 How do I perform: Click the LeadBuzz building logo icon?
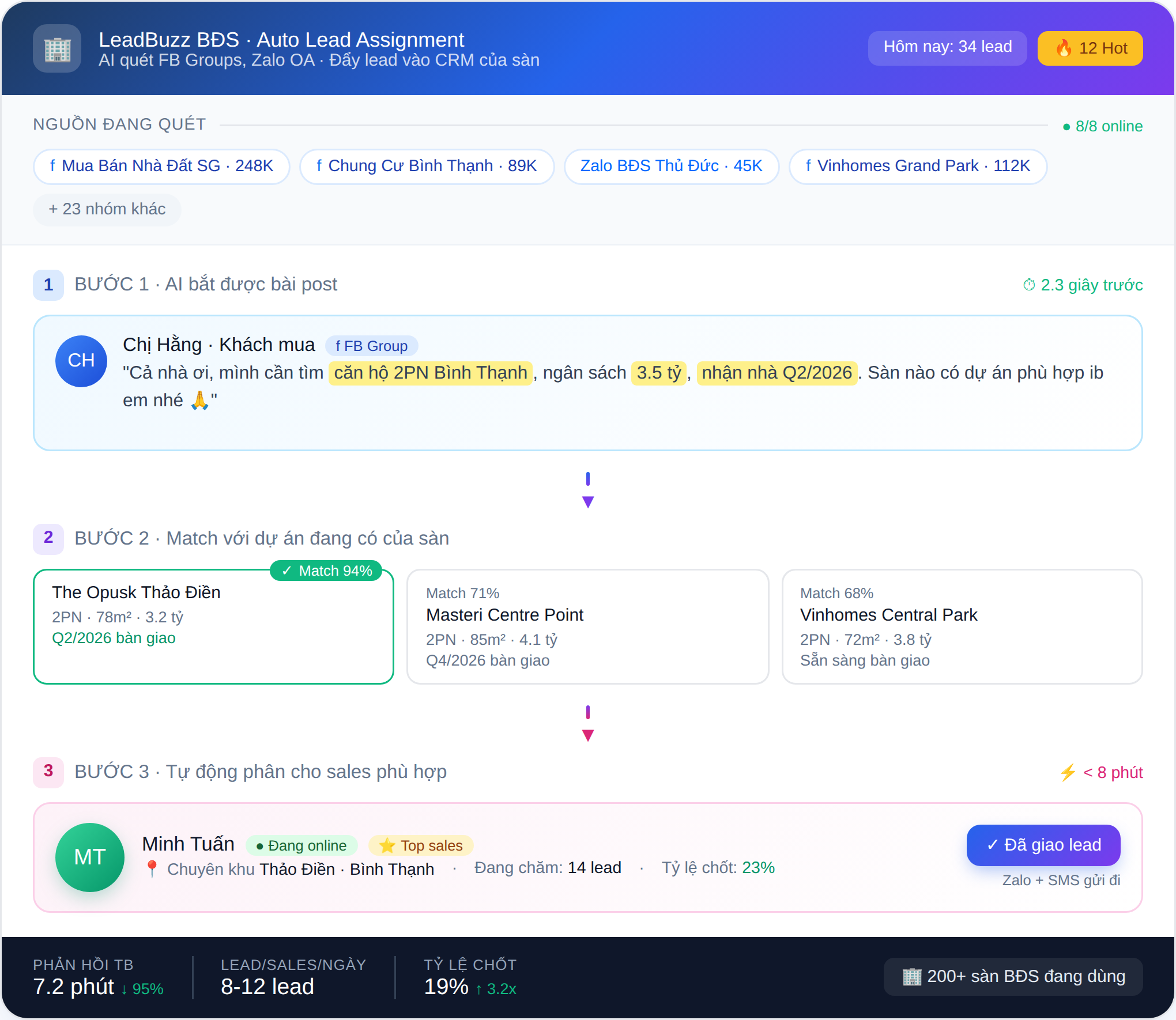click(x=57, y=48)
